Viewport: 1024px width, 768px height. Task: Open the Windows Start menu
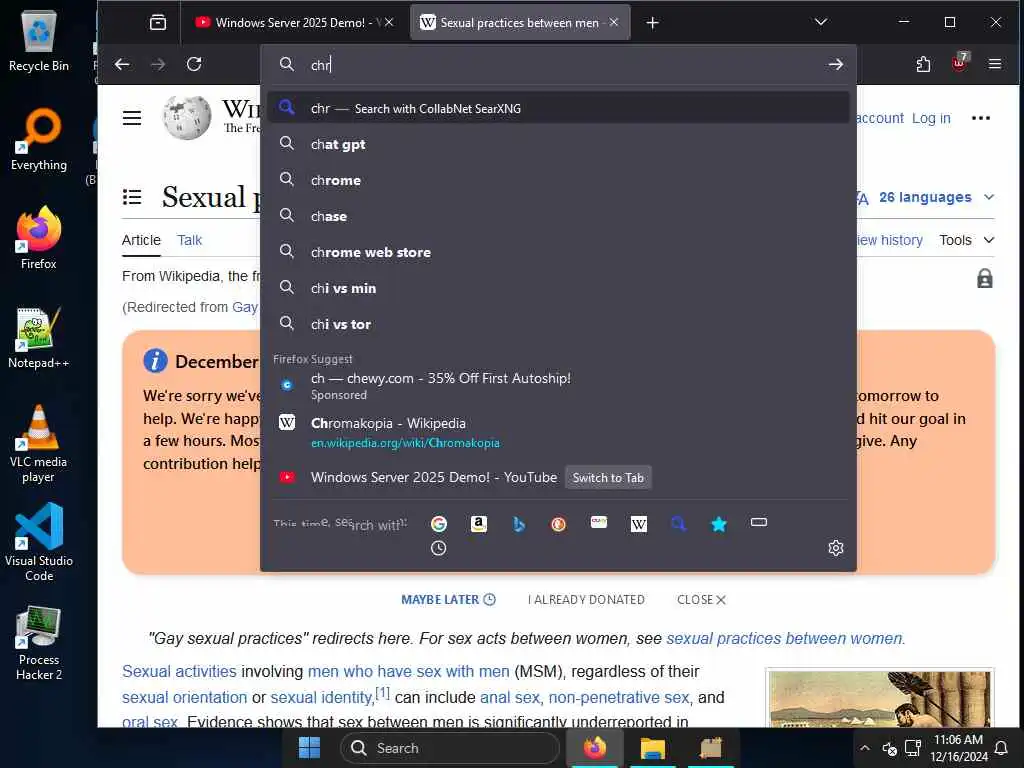tap(309, 748)
